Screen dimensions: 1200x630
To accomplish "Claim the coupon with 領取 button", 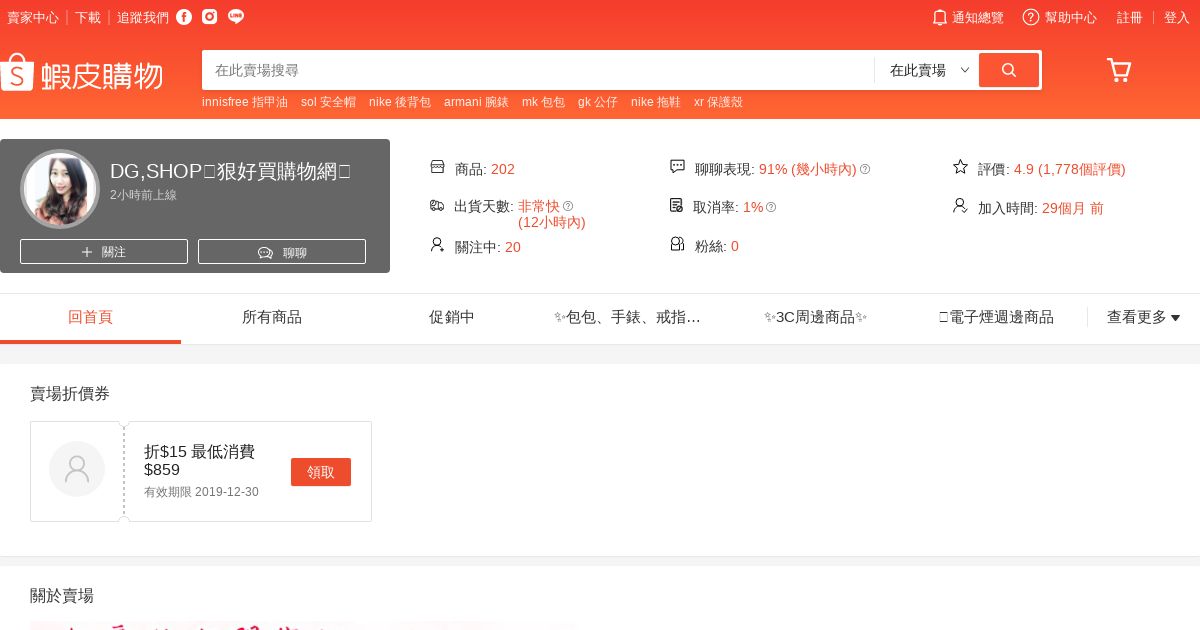I will tap(321, 472).
